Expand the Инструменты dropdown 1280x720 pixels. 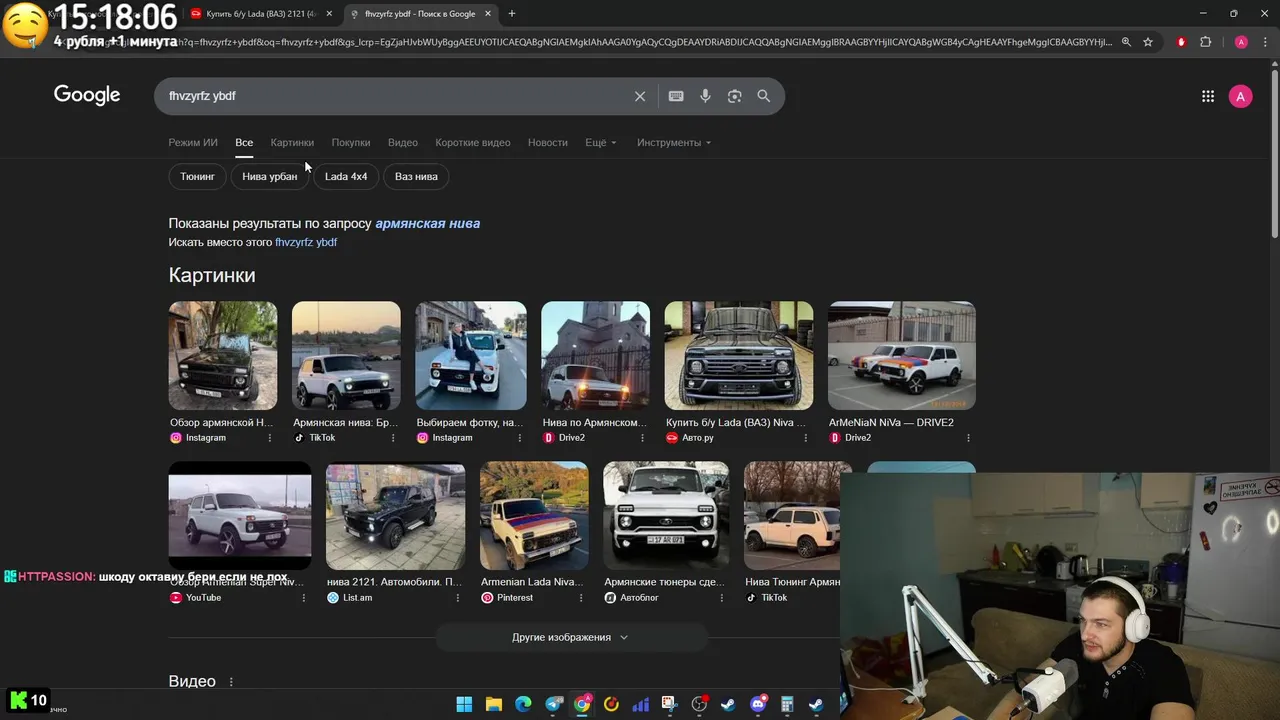[x=674, y=142]
